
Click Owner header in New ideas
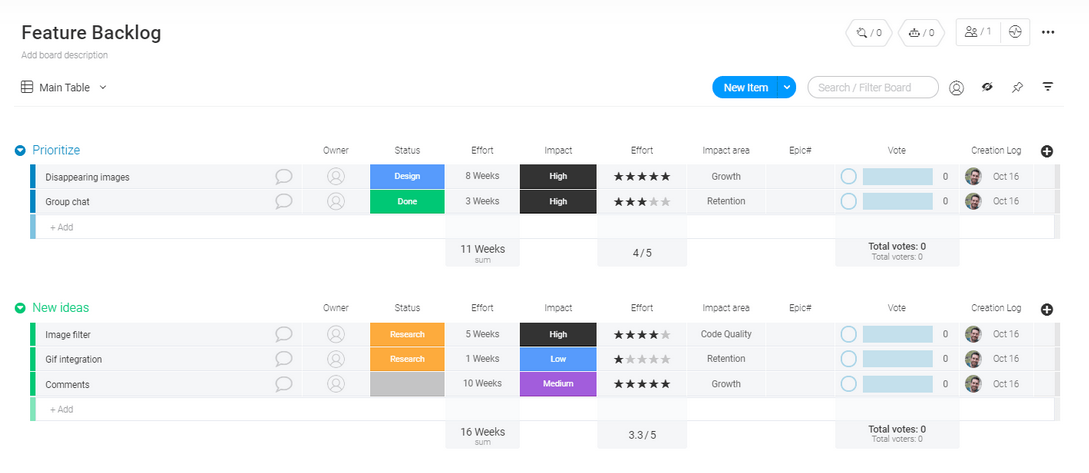click(335, 308)
